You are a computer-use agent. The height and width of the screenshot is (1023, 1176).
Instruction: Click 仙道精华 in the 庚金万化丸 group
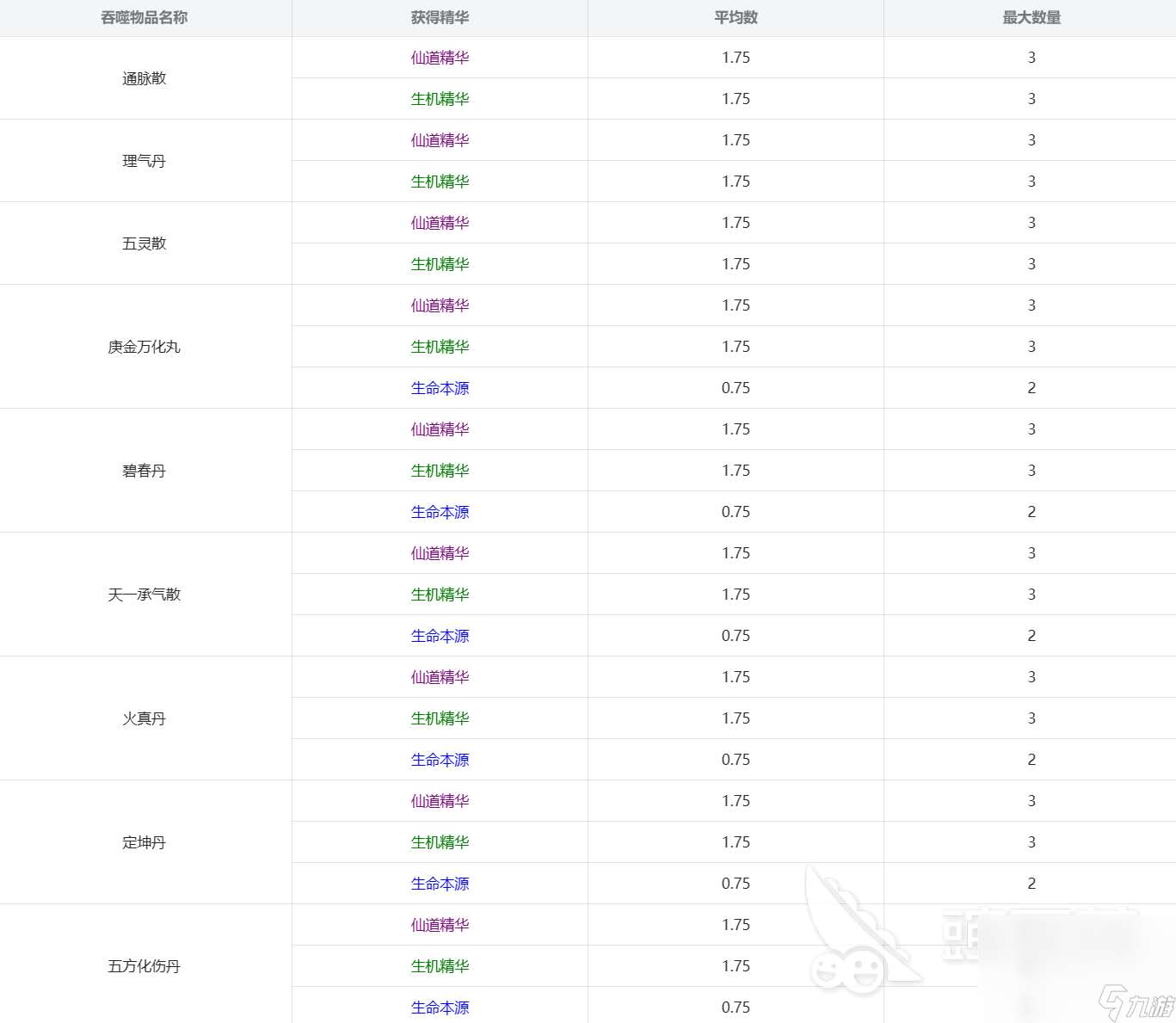440,305
